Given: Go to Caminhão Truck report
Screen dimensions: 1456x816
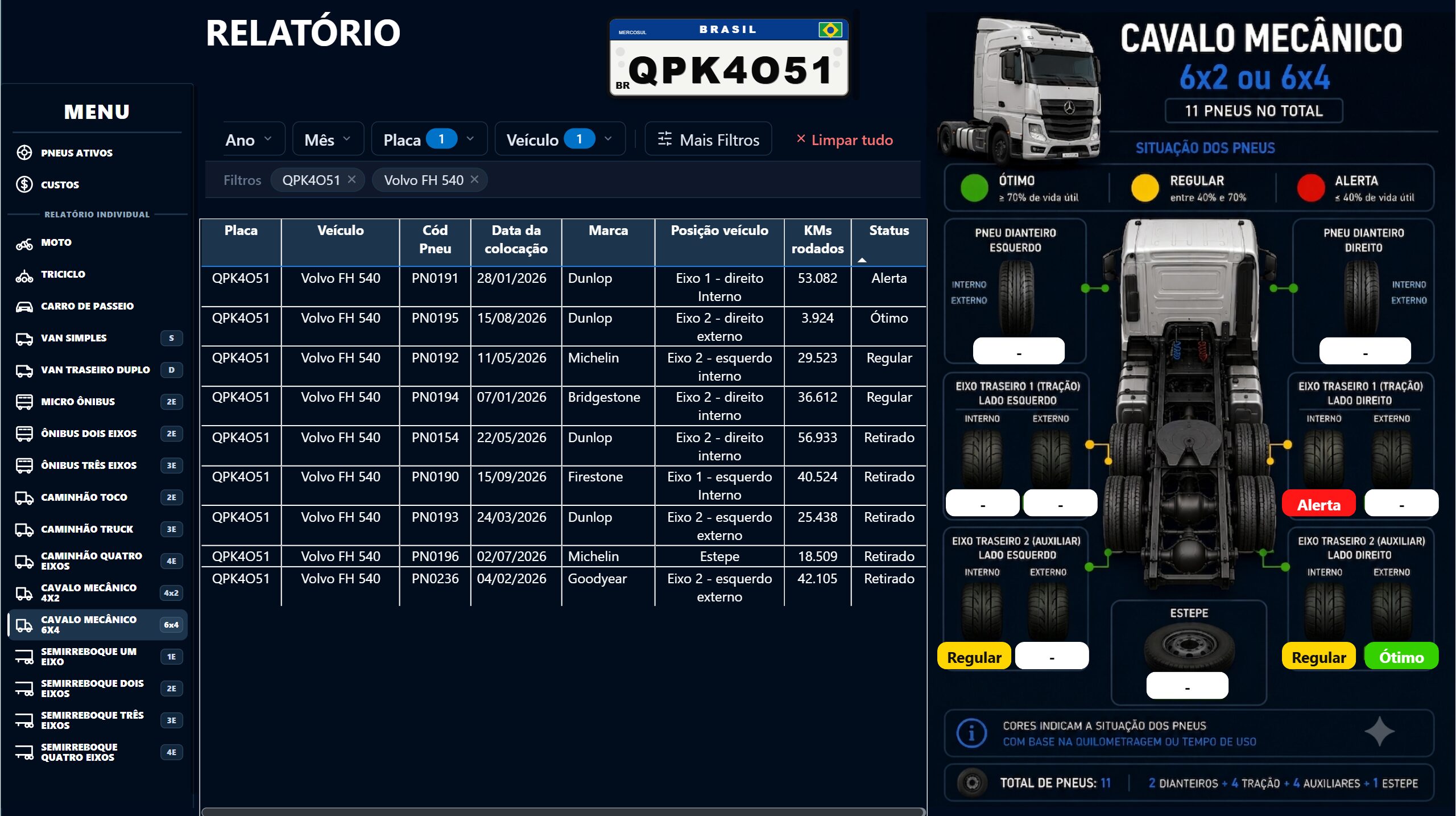Looking at the screenshot, I should [x=98, y=529].
